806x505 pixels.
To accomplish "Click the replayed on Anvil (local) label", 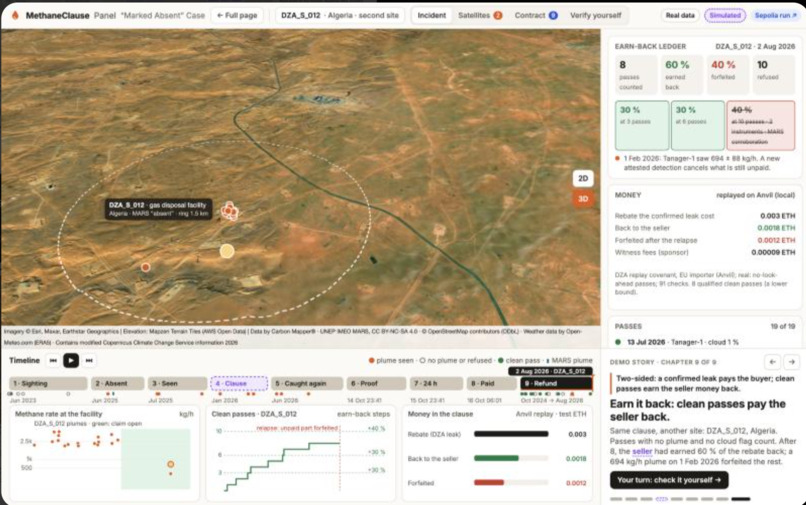I will 756,195.
